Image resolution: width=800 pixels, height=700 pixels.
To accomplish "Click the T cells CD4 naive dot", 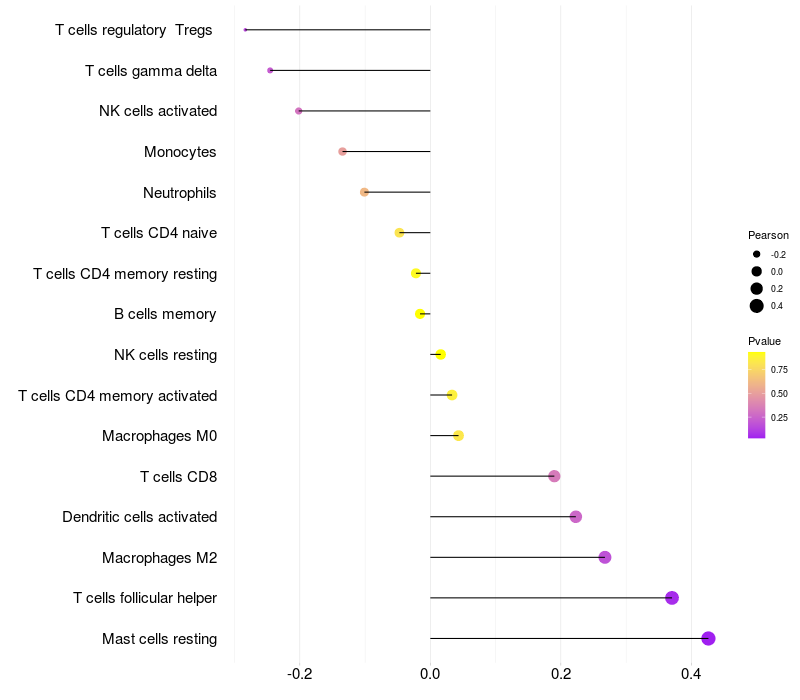I will coord(399,233).
